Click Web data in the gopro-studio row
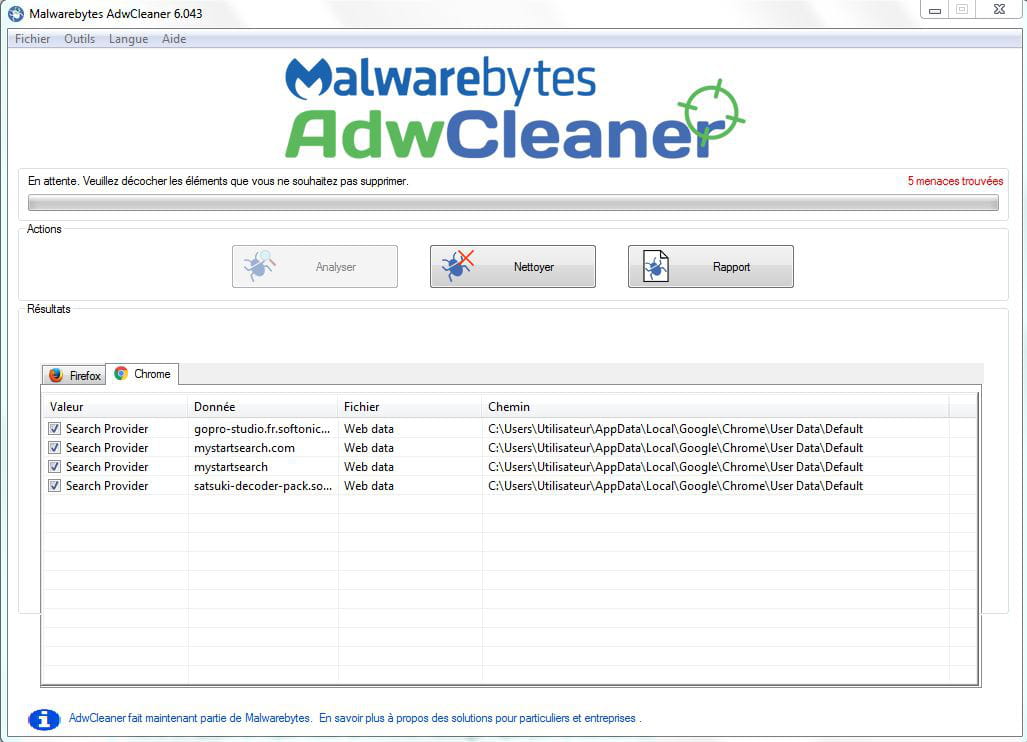 coord(369,429)
